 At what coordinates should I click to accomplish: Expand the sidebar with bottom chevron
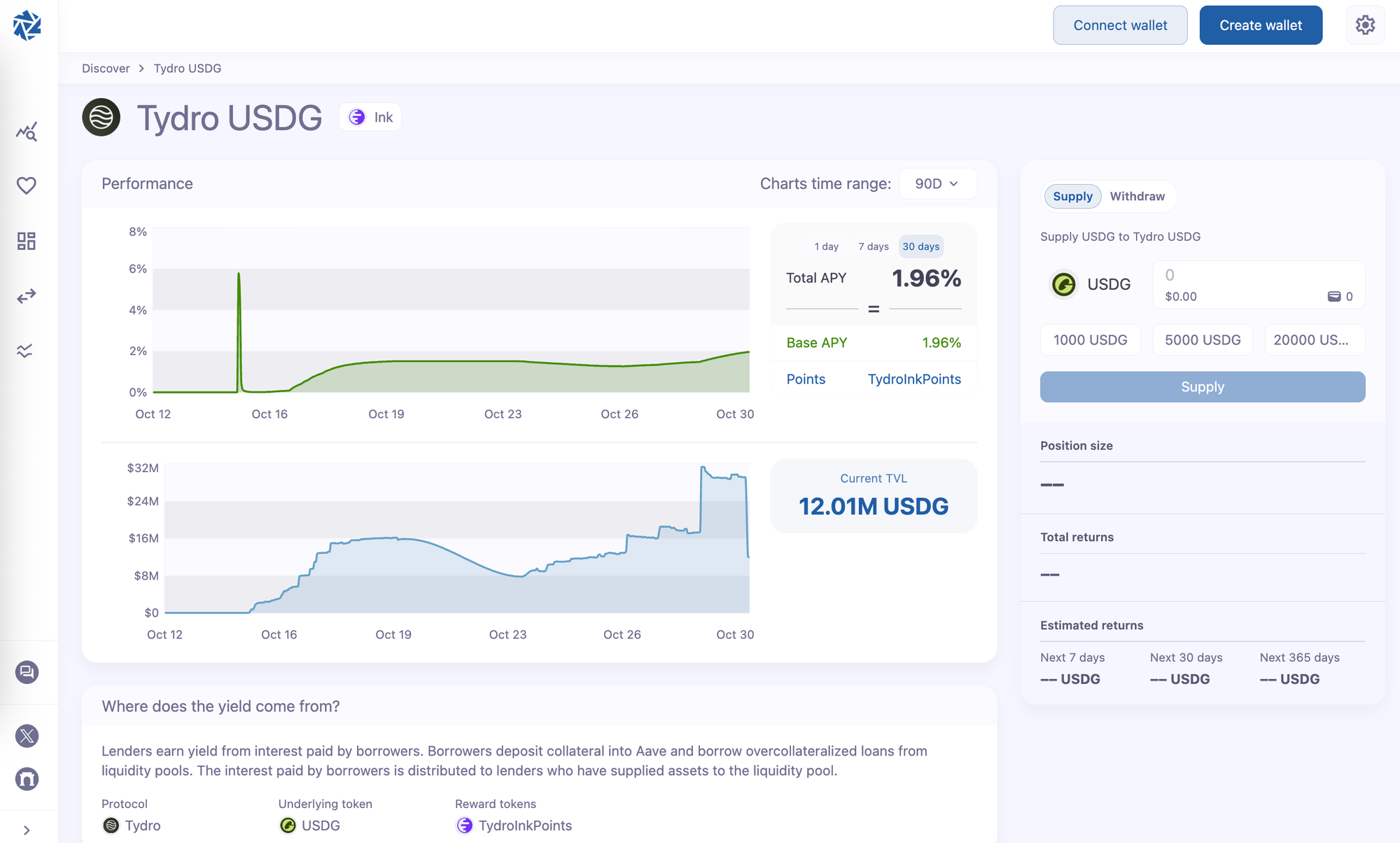point(27,830)
